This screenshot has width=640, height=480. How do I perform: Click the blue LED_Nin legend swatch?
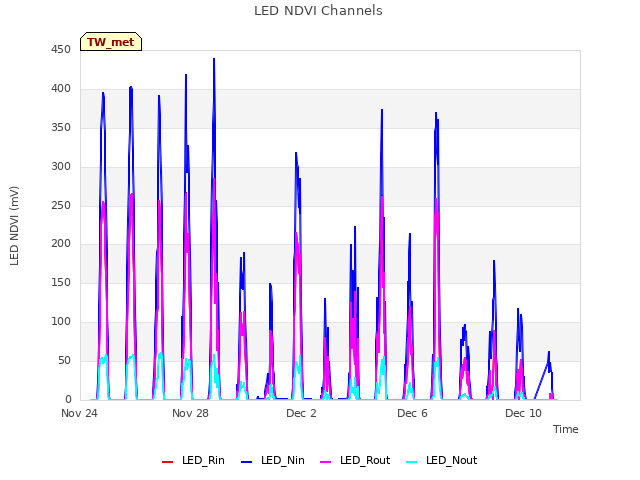(247, 462)
